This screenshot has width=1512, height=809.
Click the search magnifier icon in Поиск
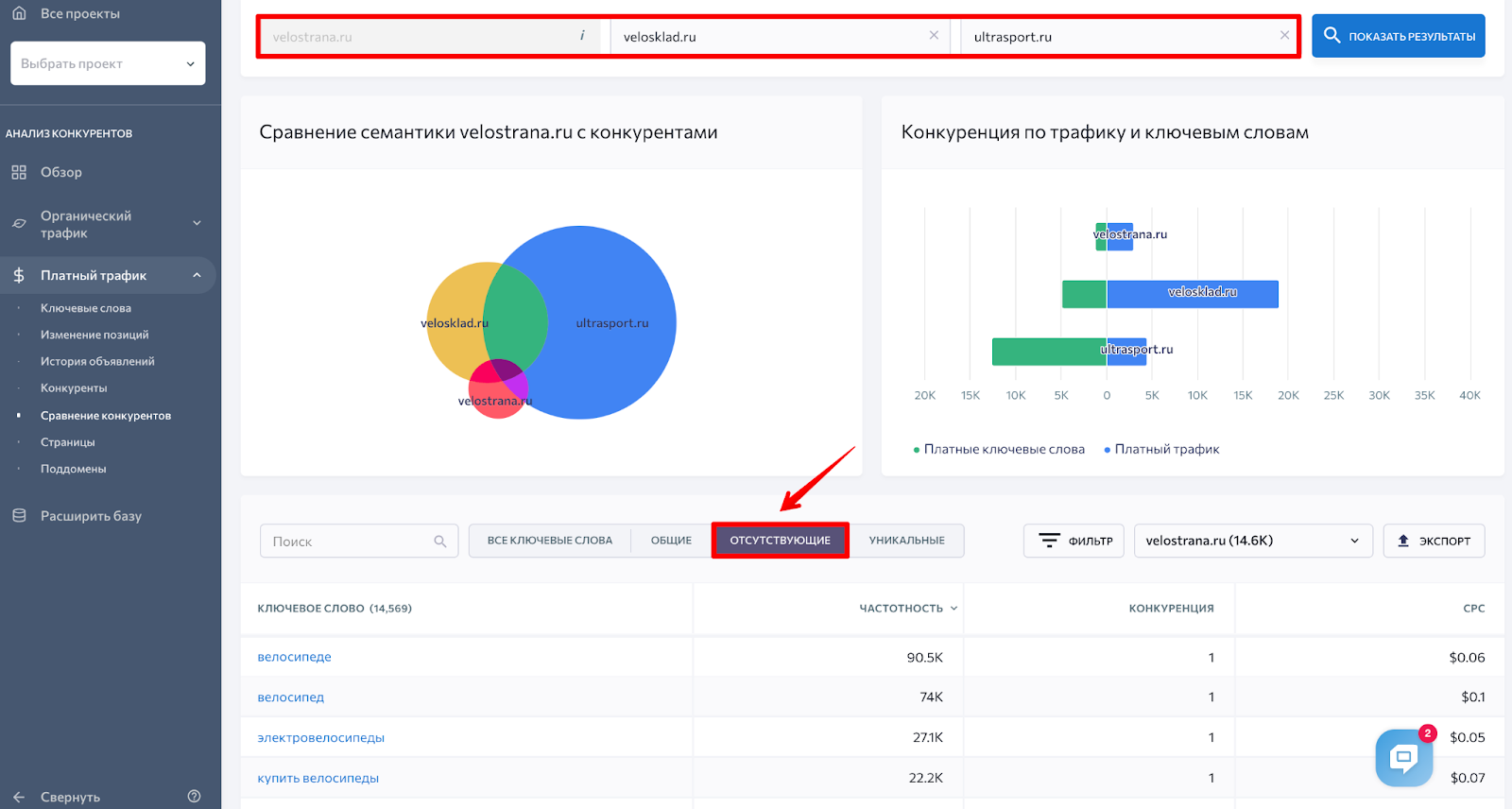pos(440,542)
